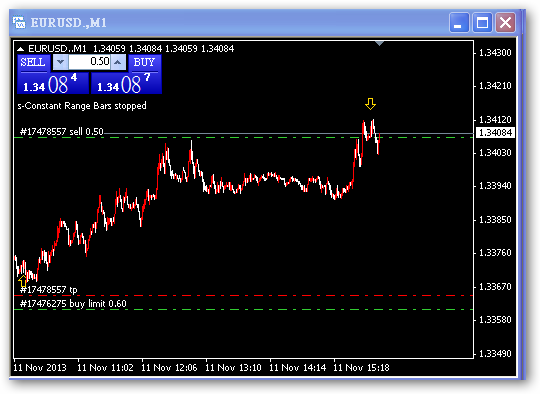Click the 0.50 volume input field
Viewport: 540px width, 394px height.
[90, 62]
